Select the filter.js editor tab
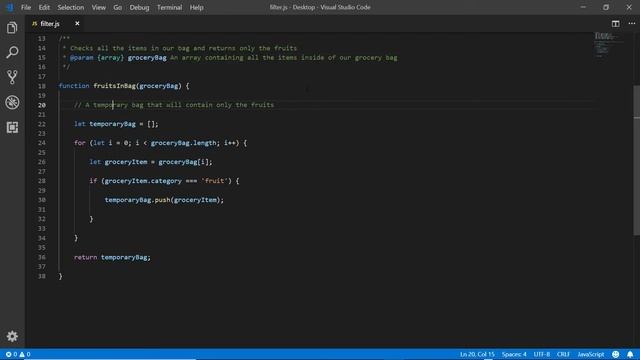This screenshot has width=640, height=360. (x=56, y=24)
